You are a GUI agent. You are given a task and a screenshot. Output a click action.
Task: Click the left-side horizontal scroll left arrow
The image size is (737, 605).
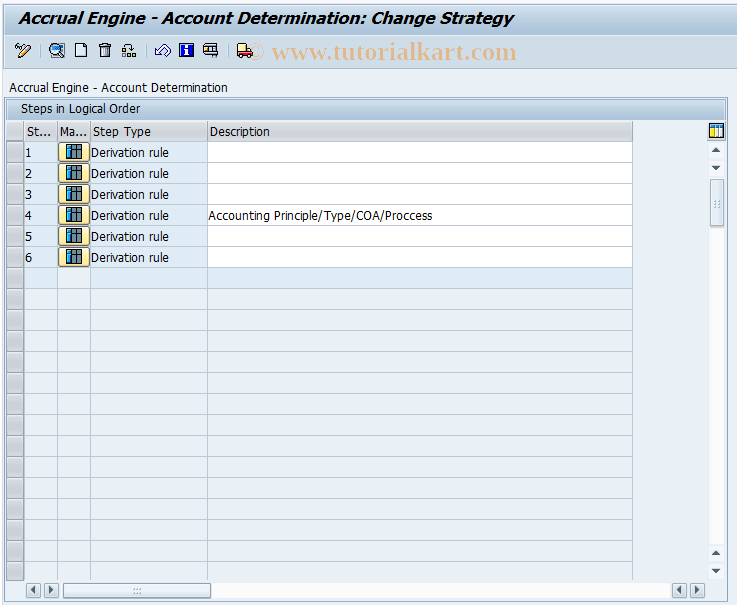pos(33,590)
